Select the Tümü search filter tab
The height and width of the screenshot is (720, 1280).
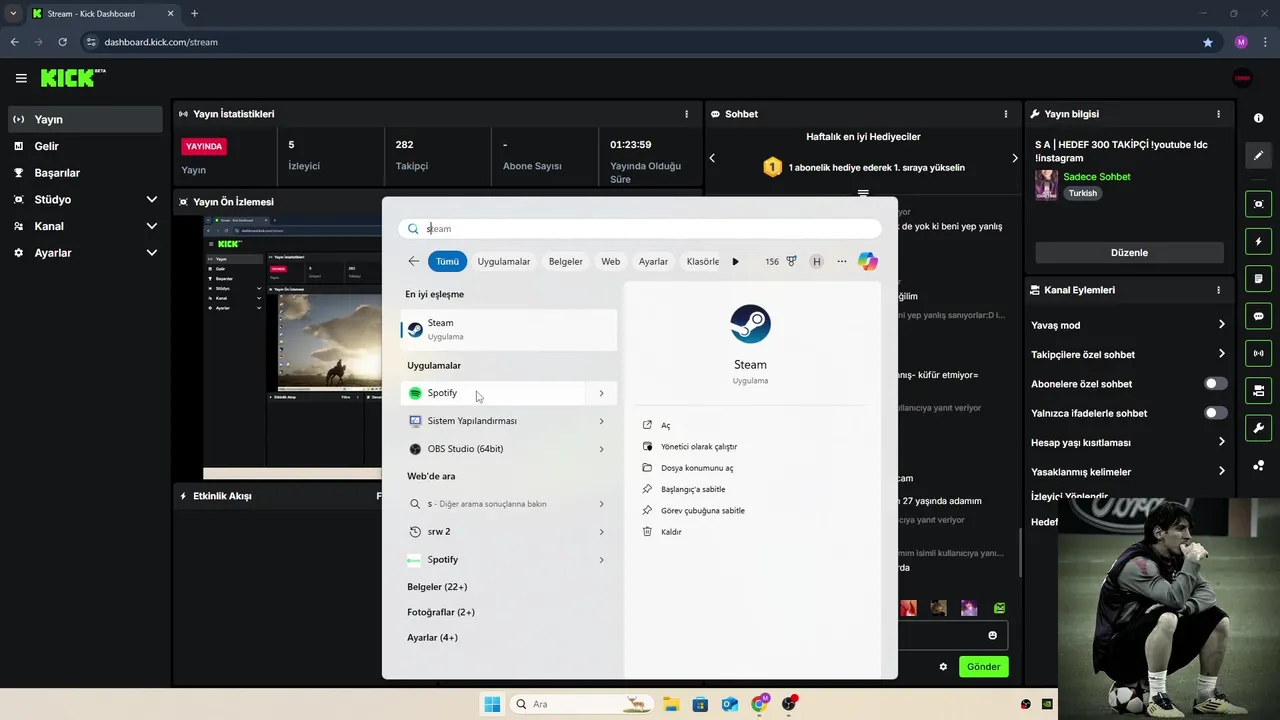click(447, 261)
